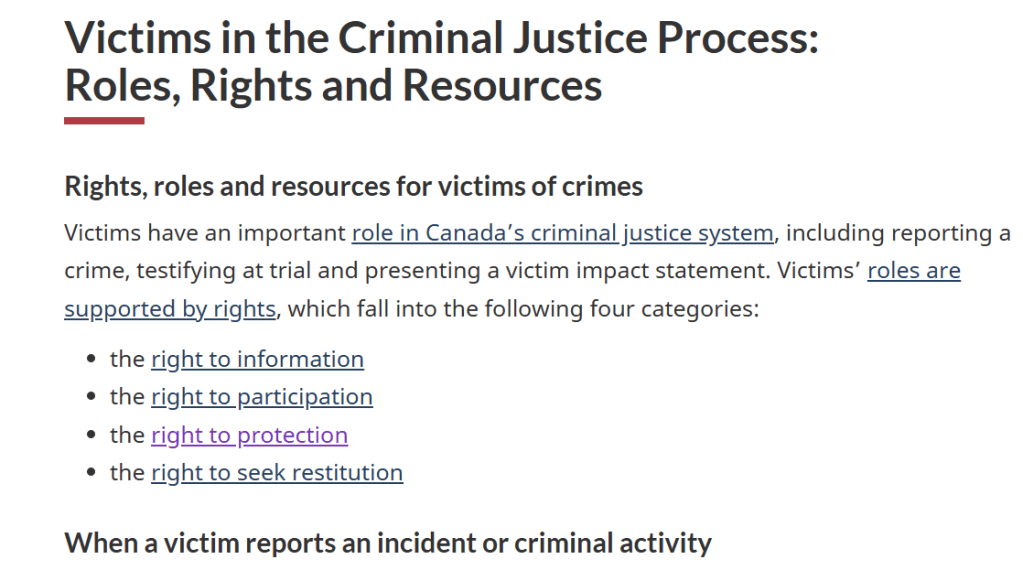This screenshot has width=1023, height=570.
Task: Open the "role in Canada's criminal justice system" link
Action: coord(562,234)
